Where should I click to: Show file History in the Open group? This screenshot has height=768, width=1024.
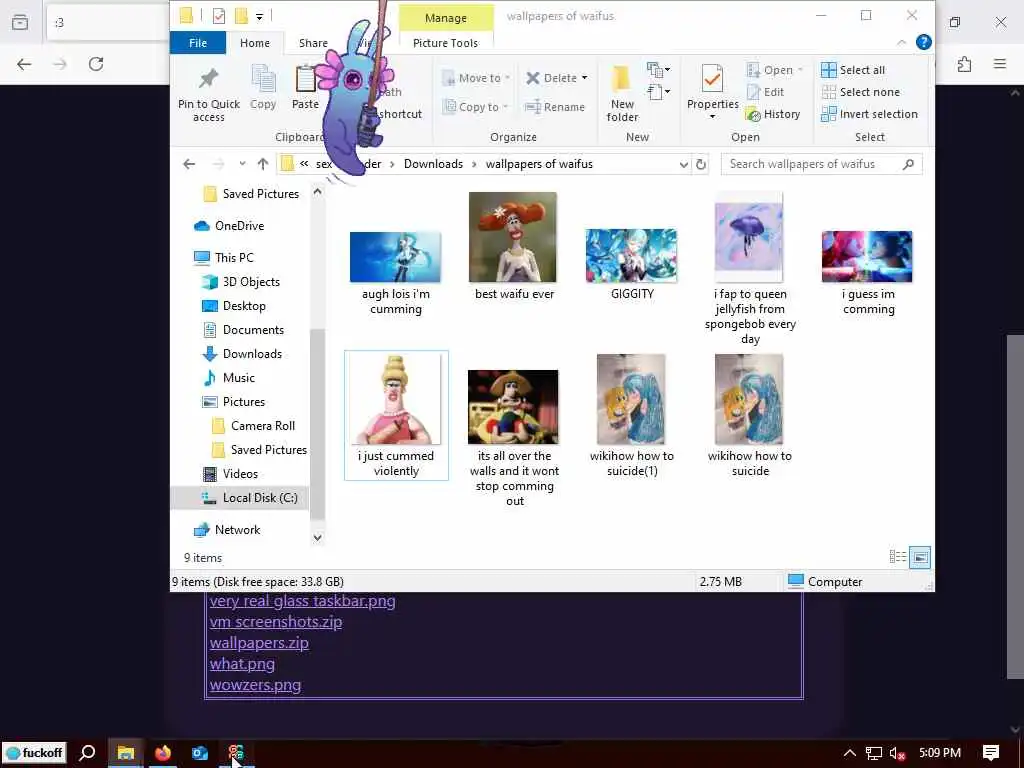click(x=773, y=114)
